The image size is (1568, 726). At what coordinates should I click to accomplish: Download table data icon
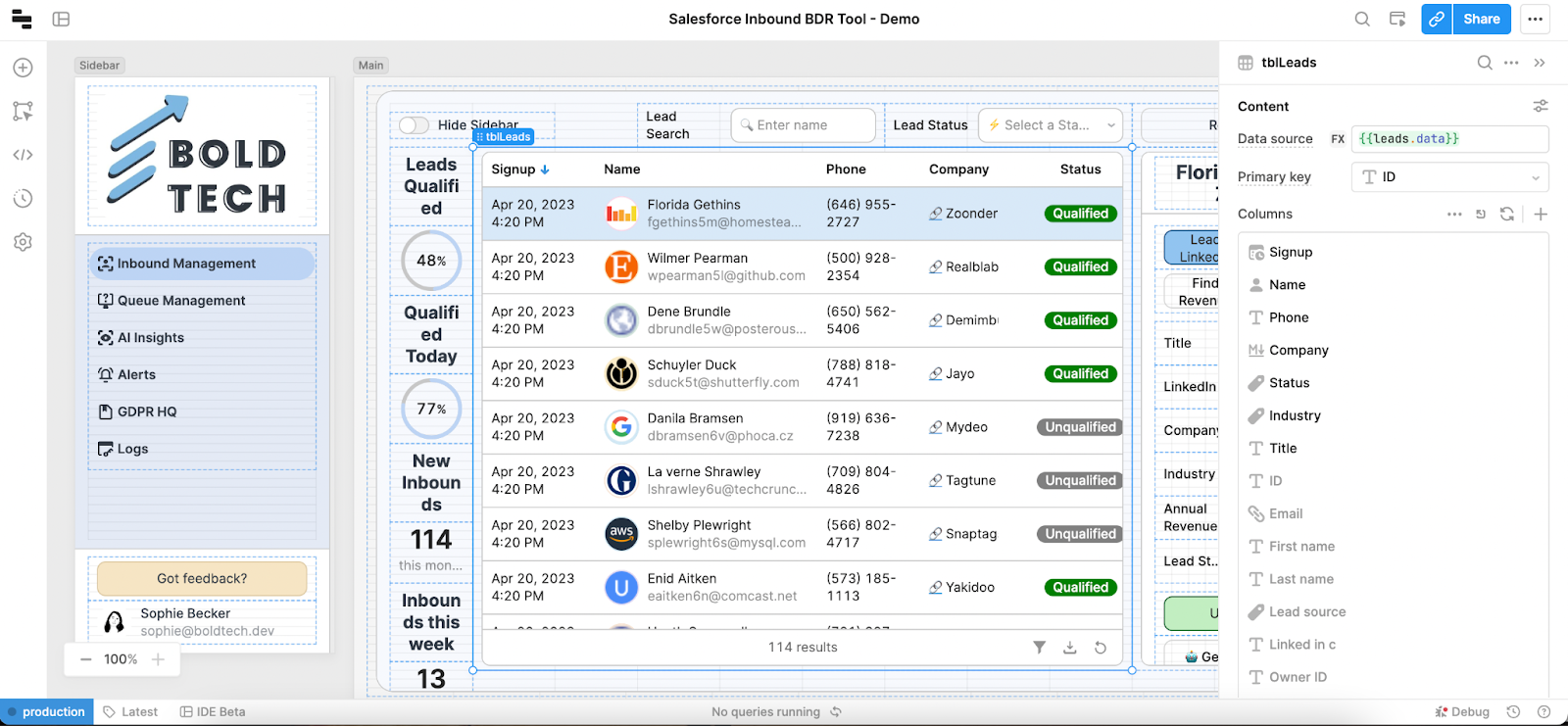point(1070,648)
